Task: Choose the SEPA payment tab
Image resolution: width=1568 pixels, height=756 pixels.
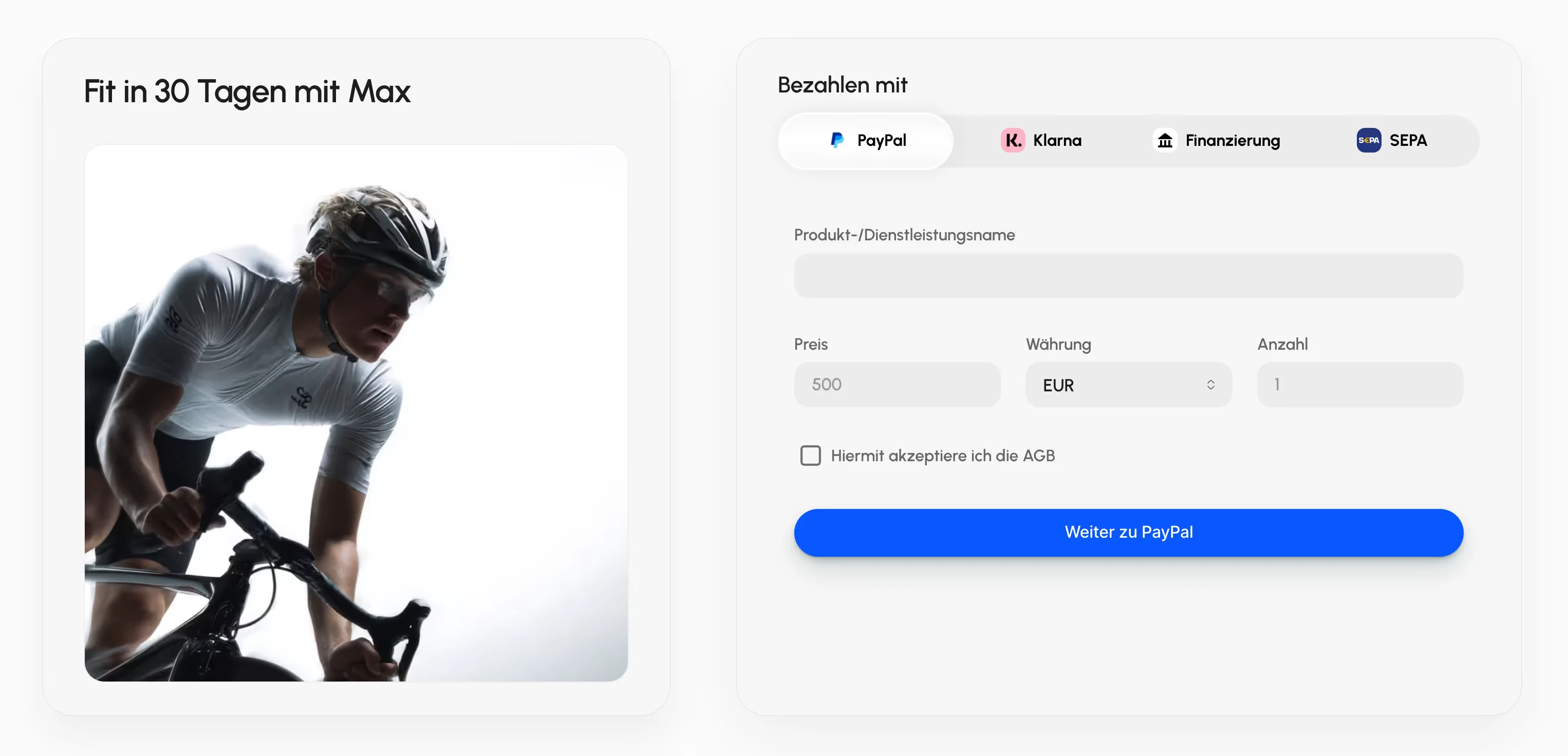Action: click(1392, 141)
